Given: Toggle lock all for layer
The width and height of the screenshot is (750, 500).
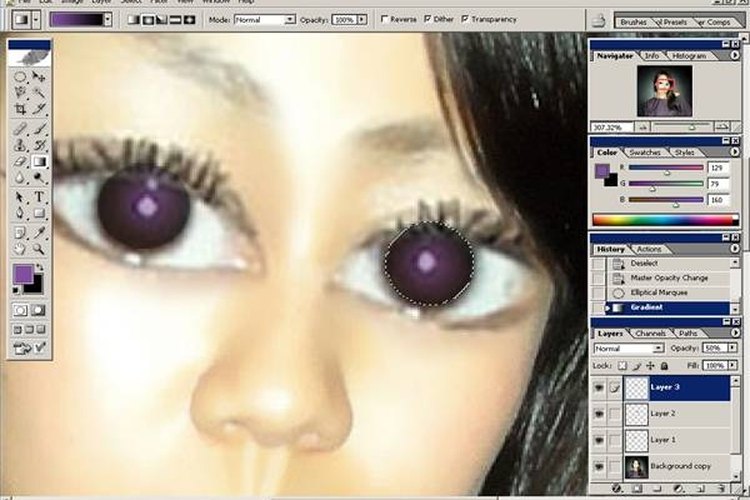Looking at the screenshot, I should (664, 366).
